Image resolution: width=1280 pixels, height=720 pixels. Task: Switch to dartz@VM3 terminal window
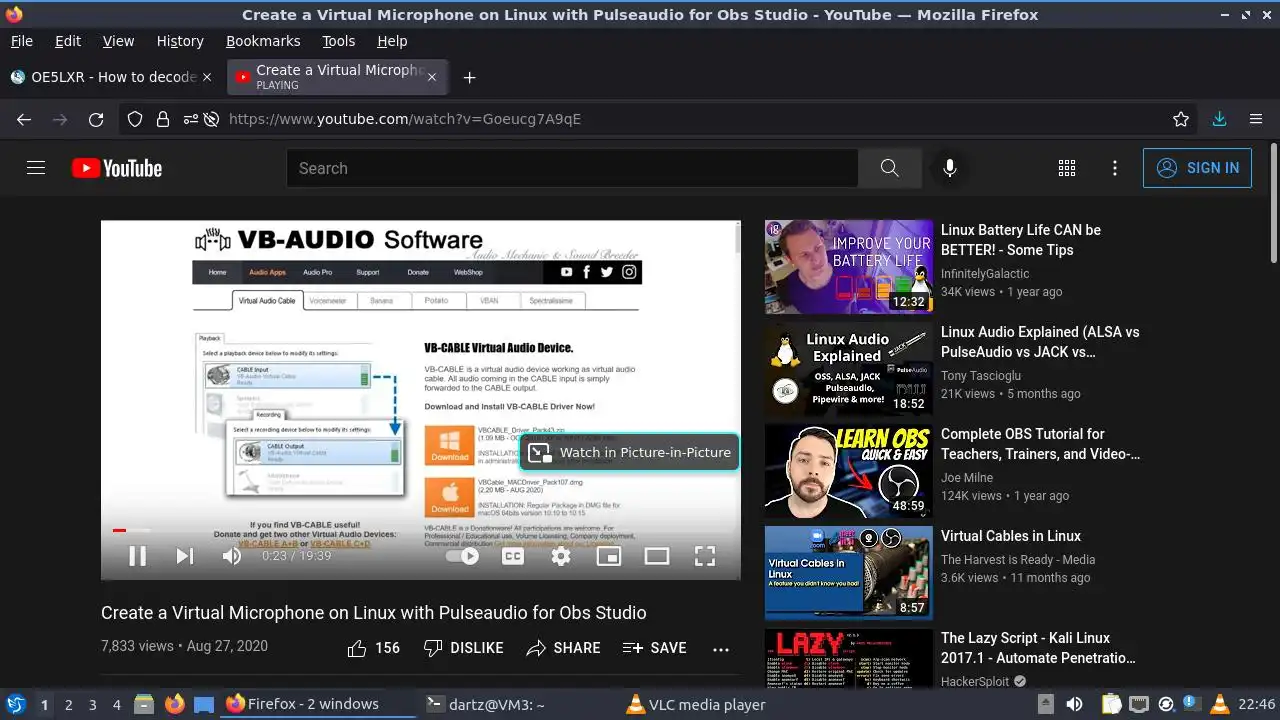pyautogui.click(x=485, y=704)
